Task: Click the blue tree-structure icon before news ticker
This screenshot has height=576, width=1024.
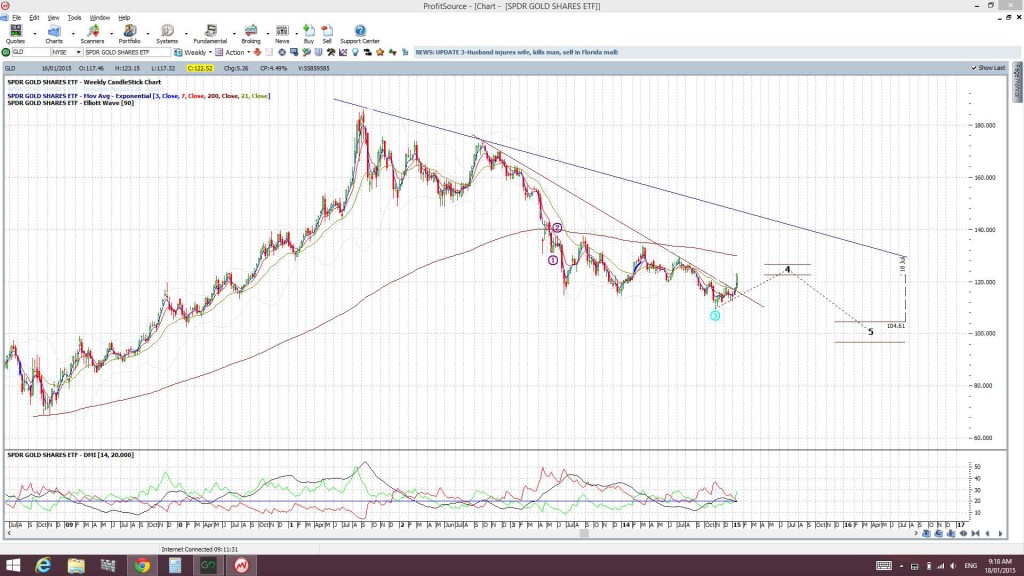Action: (x=405, y=52)
